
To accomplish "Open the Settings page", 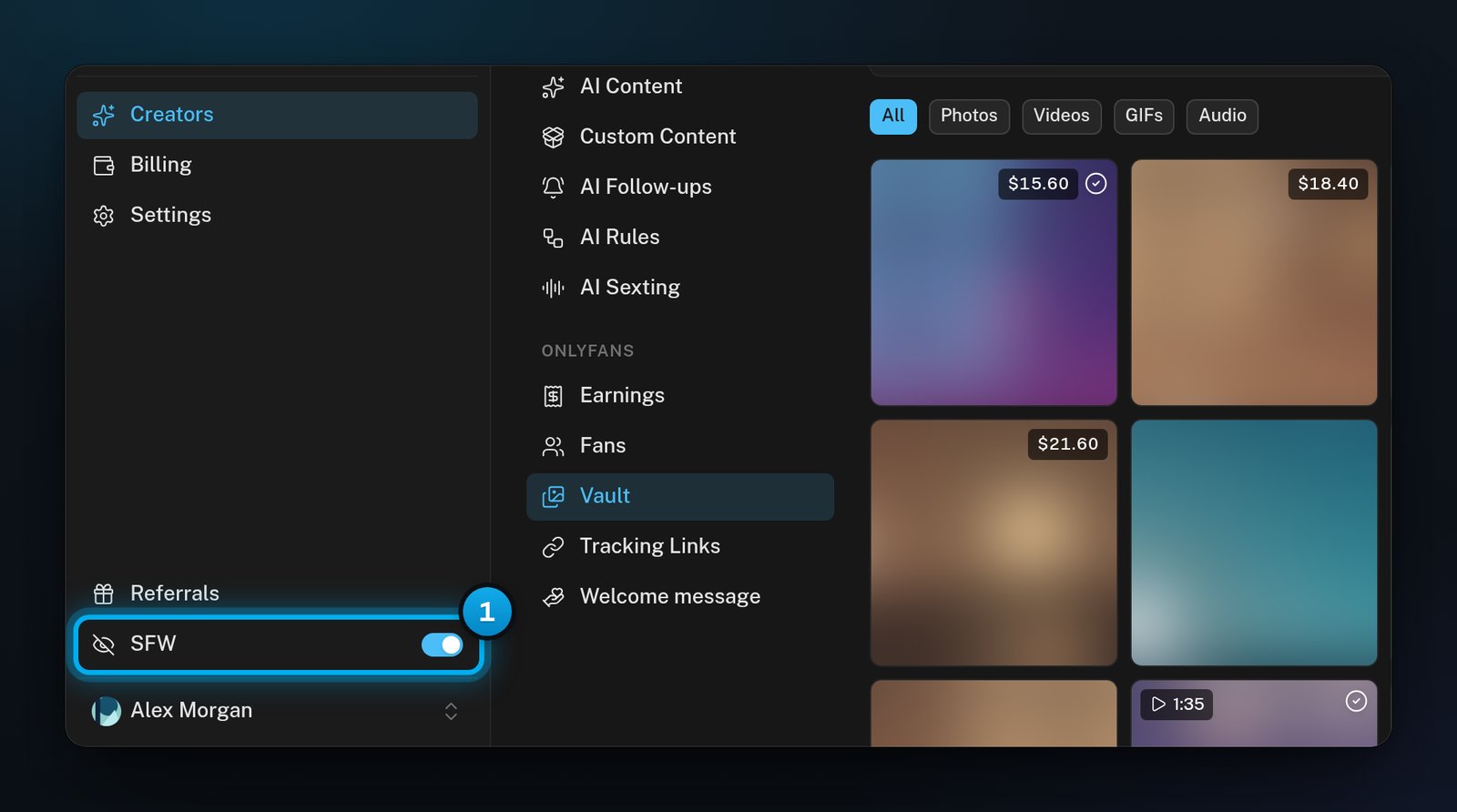I will point(277,215).
